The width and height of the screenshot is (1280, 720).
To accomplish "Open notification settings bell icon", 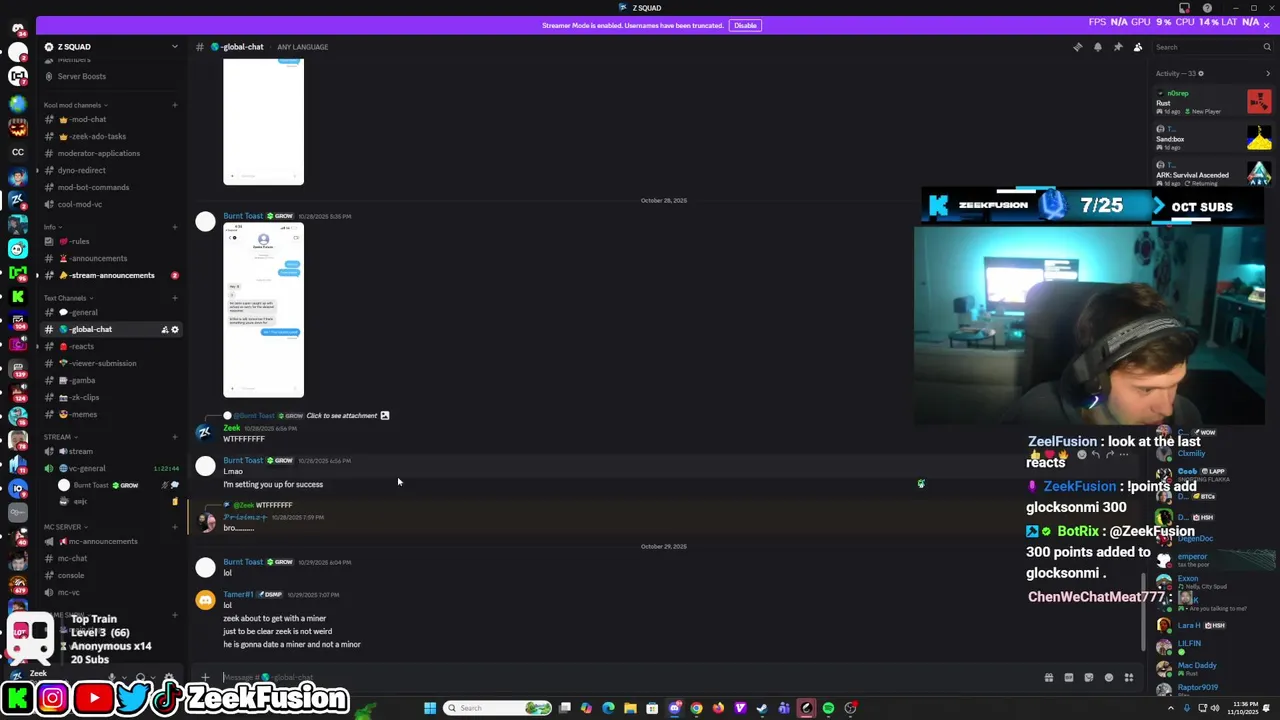I will [x=1097, y=47].
